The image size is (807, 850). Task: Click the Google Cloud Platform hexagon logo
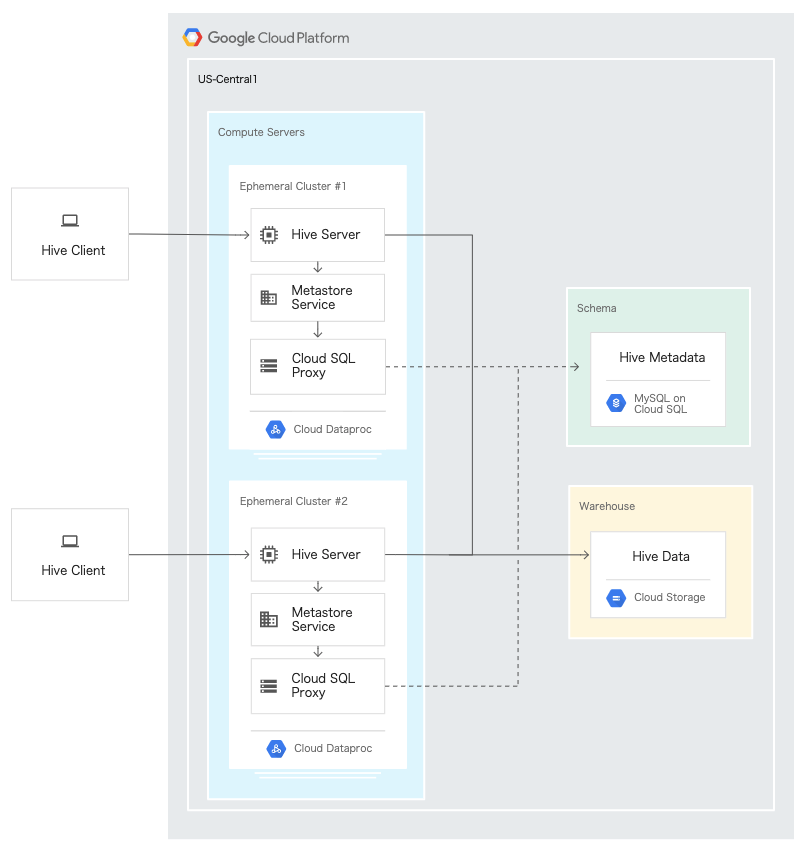[192, 37]
